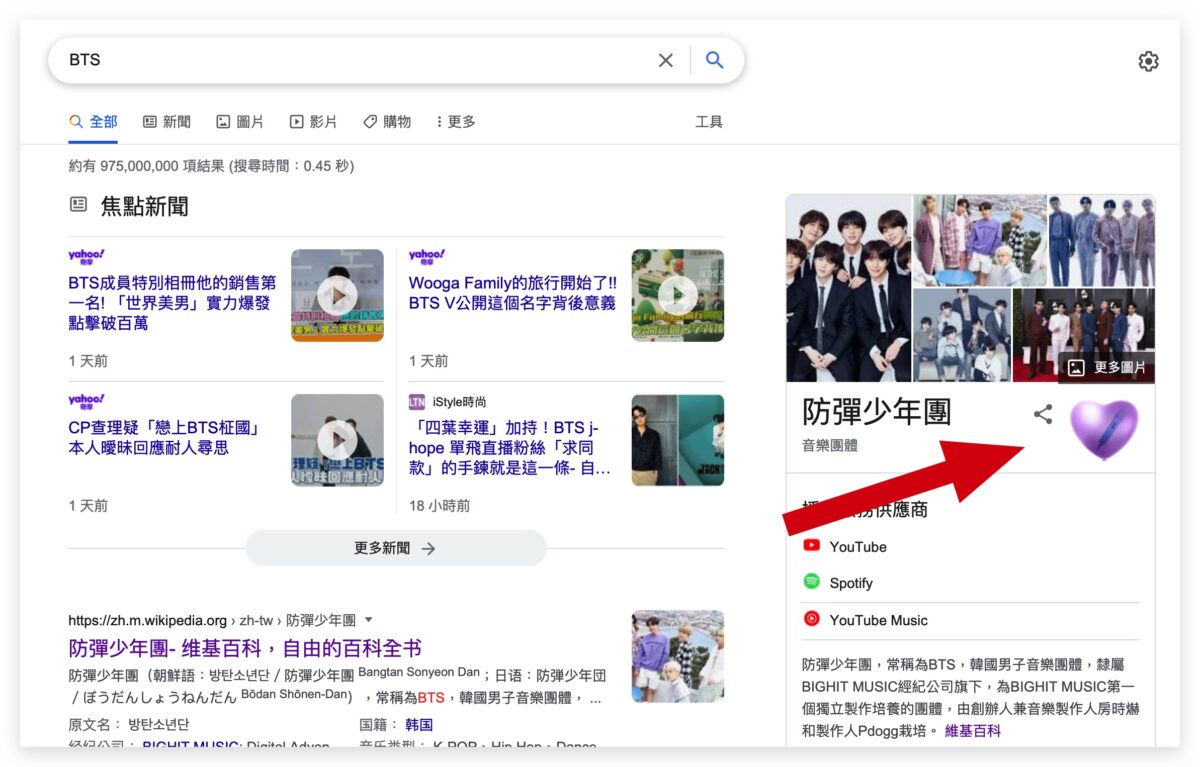Open the Wikipedia result thumbnail image
This screenshot has width=1200, height=767.
coord(677,656)
